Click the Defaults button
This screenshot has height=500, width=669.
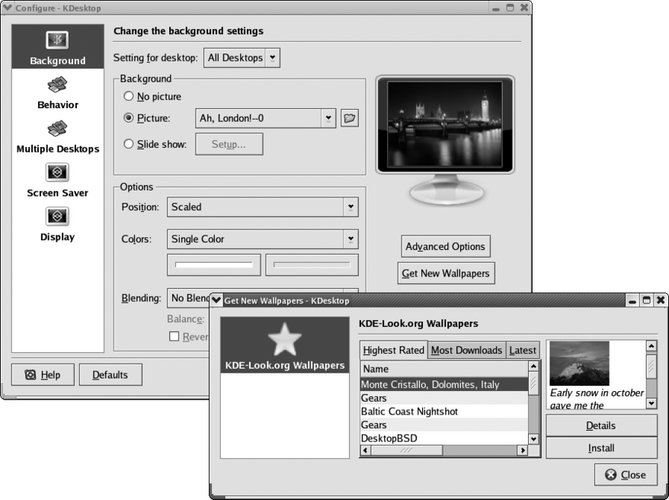click(x=111, y=375)
